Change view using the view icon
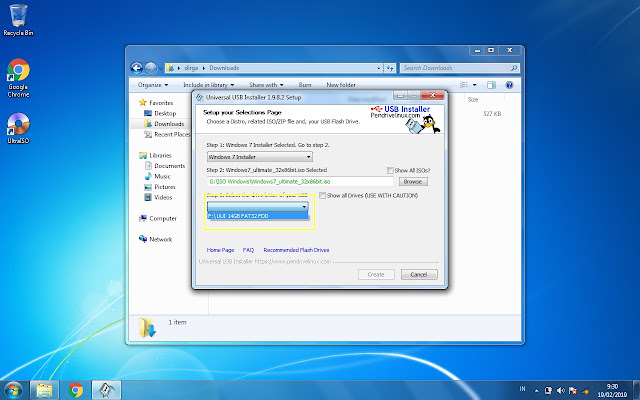 point(464,85)
